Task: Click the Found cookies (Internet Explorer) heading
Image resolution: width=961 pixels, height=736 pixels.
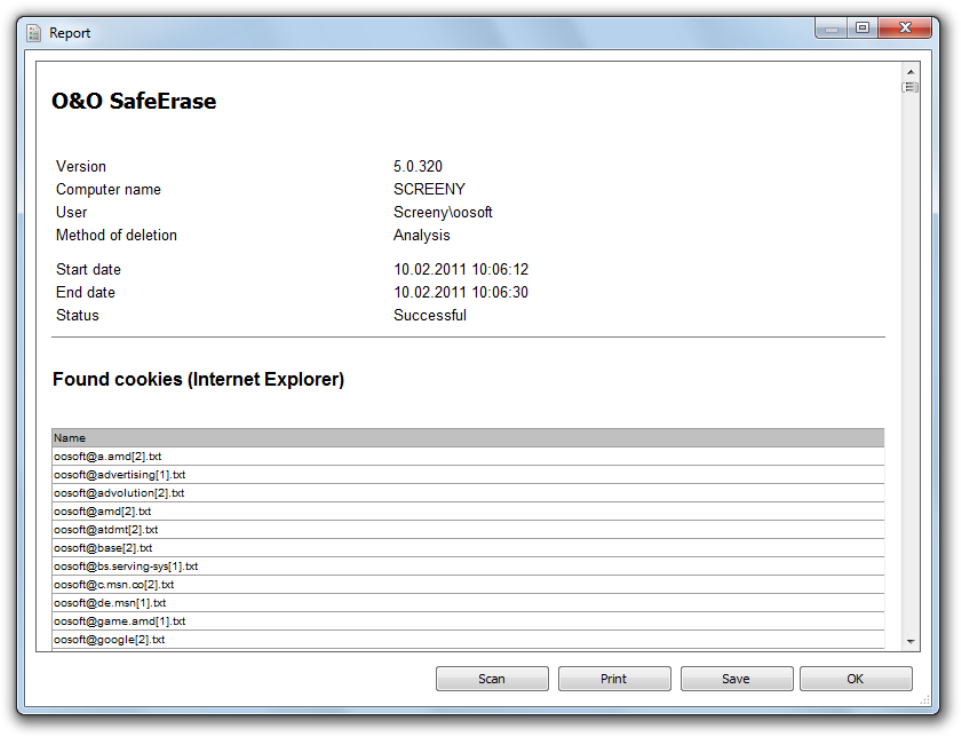Action: 199,380
